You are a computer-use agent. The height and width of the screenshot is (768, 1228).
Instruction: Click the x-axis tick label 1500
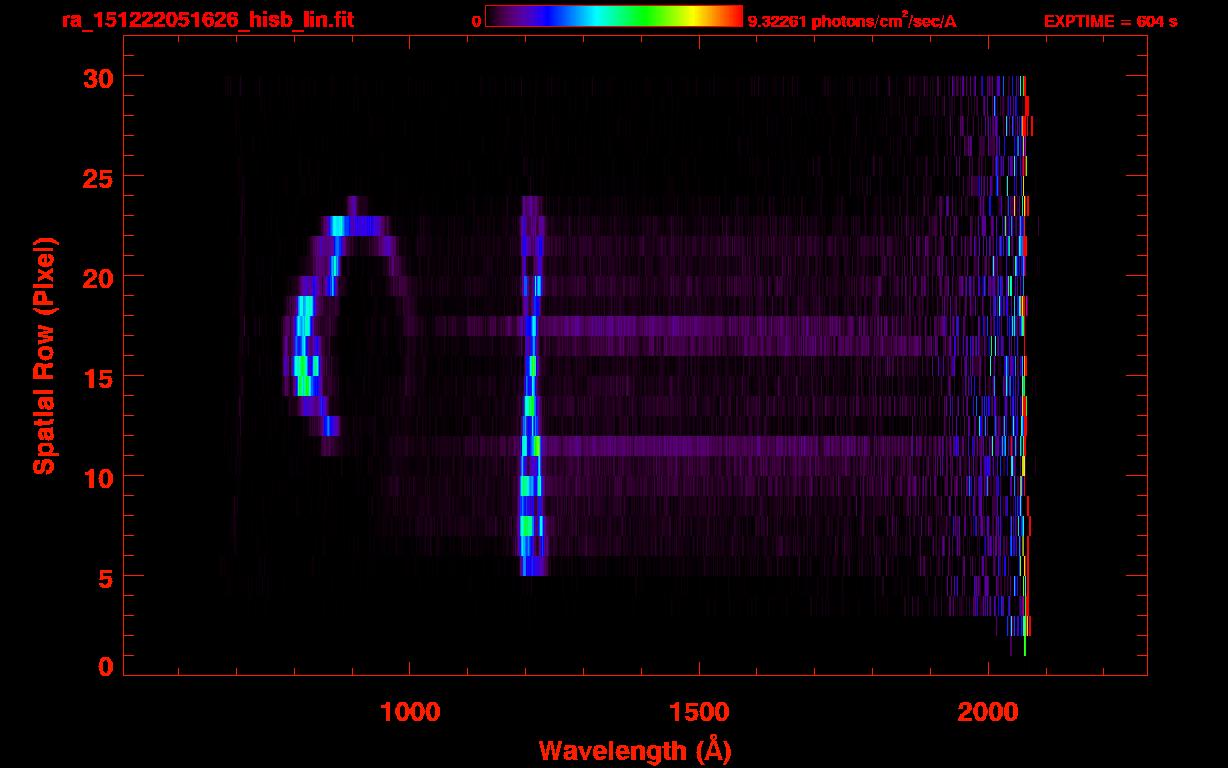point(699,712)
